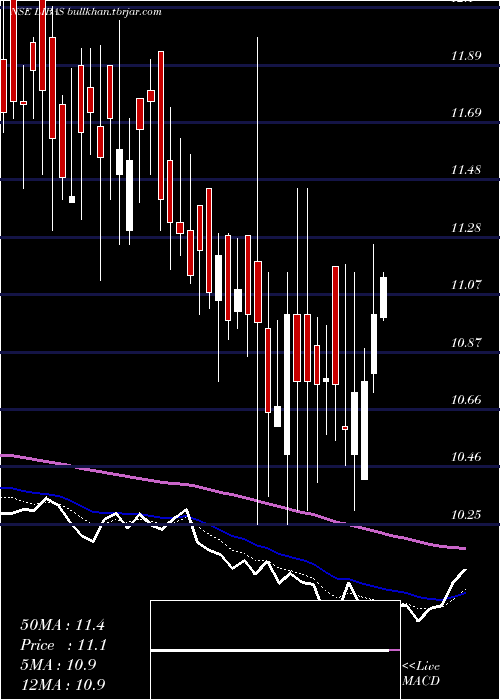Click the 11.89 price axis label
Screen dimensions: 500x700
click(467, 56)
